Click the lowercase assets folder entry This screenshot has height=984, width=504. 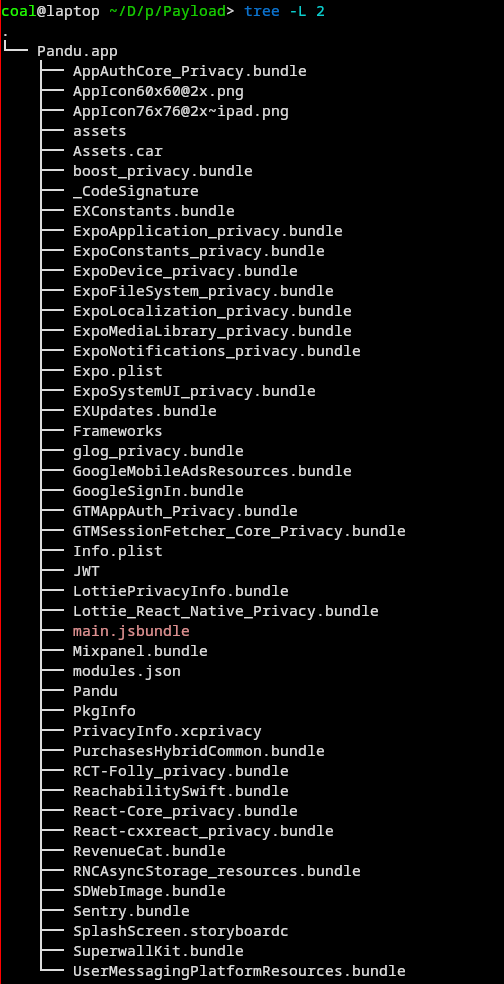100,131
